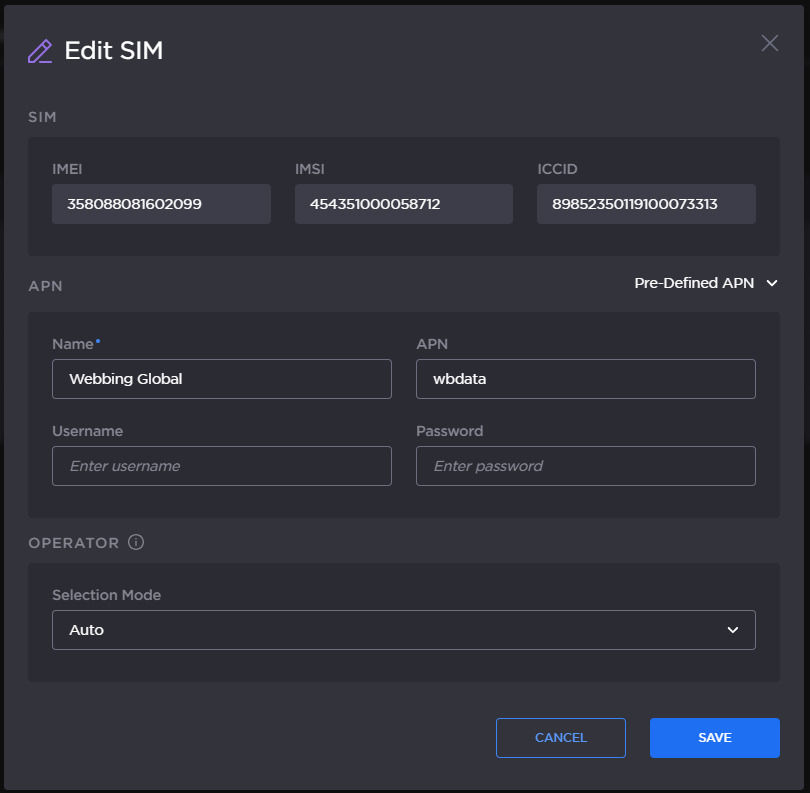Click the Name field containing Webbing Global
The image size is (810, 793).
(x=221, y=379)
